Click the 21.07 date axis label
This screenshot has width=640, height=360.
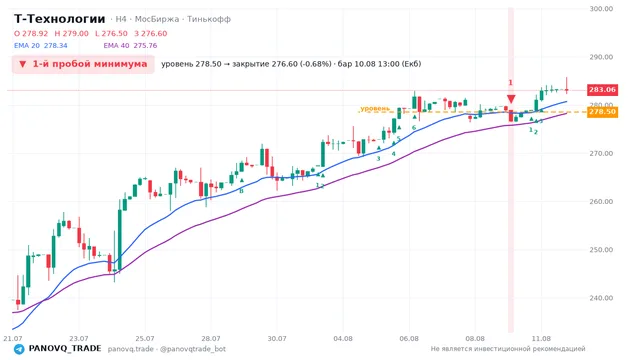point(13,338)
